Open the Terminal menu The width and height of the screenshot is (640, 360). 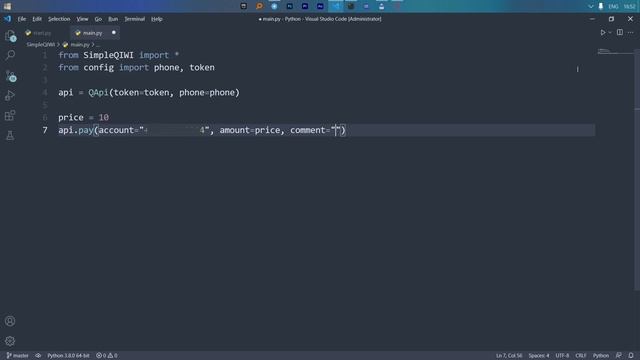[135, 19]
